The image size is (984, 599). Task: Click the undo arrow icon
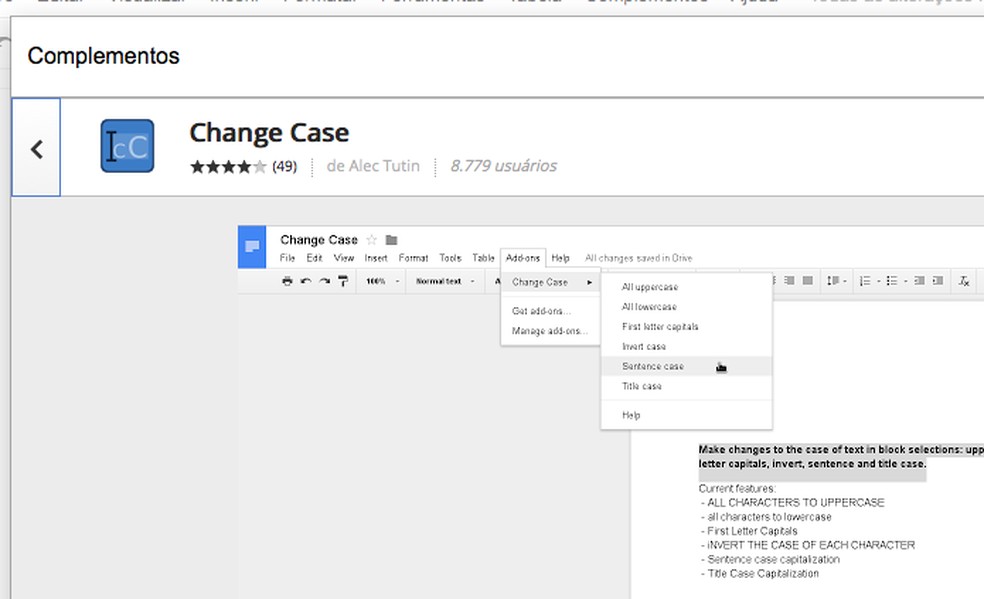tap(306, 282)
